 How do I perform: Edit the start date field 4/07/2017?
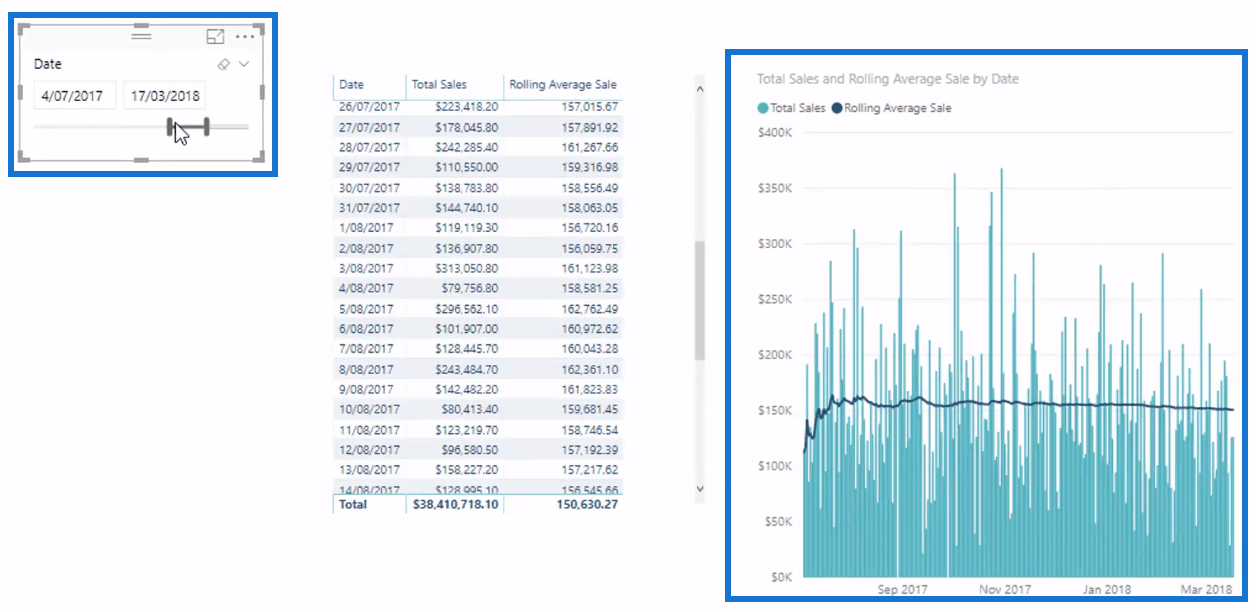pos(76,95)
